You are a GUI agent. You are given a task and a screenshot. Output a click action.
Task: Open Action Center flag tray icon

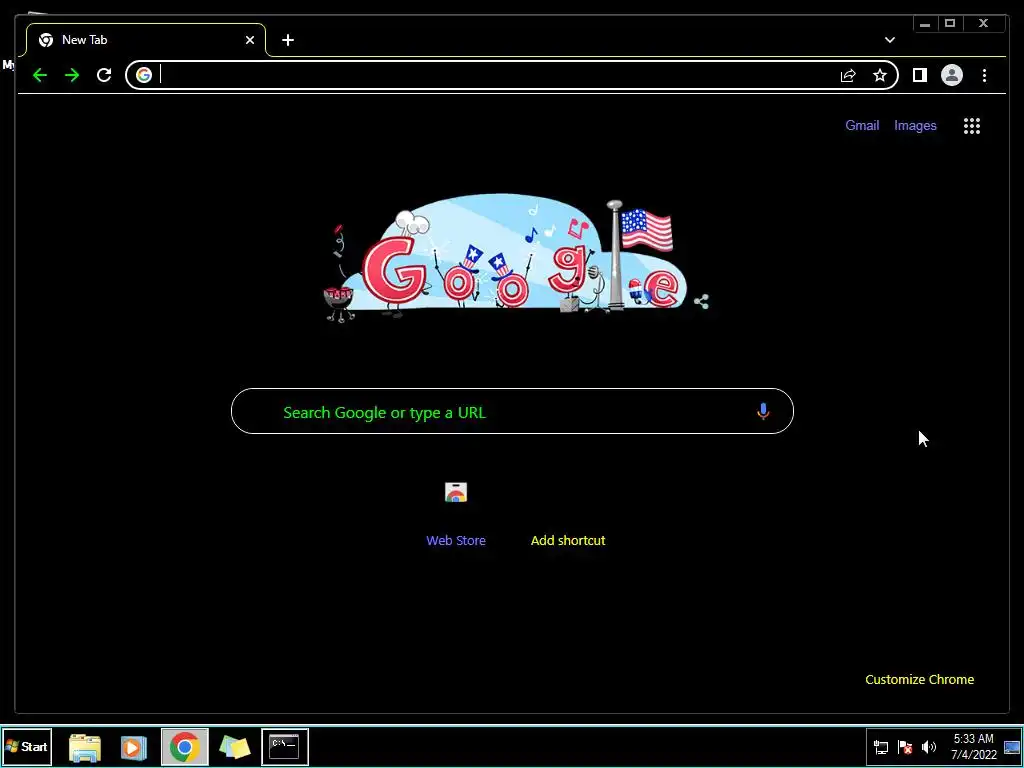(x=904, y=747)
